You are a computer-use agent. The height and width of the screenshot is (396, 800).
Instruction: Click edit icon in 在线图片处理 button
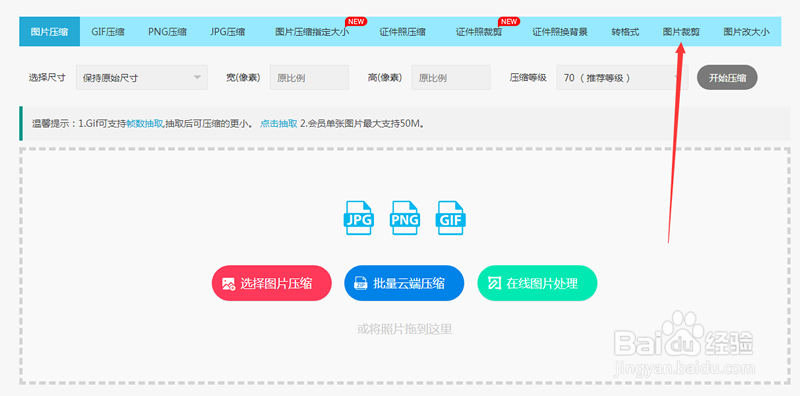pyautogui.click(x=494, y=284)
